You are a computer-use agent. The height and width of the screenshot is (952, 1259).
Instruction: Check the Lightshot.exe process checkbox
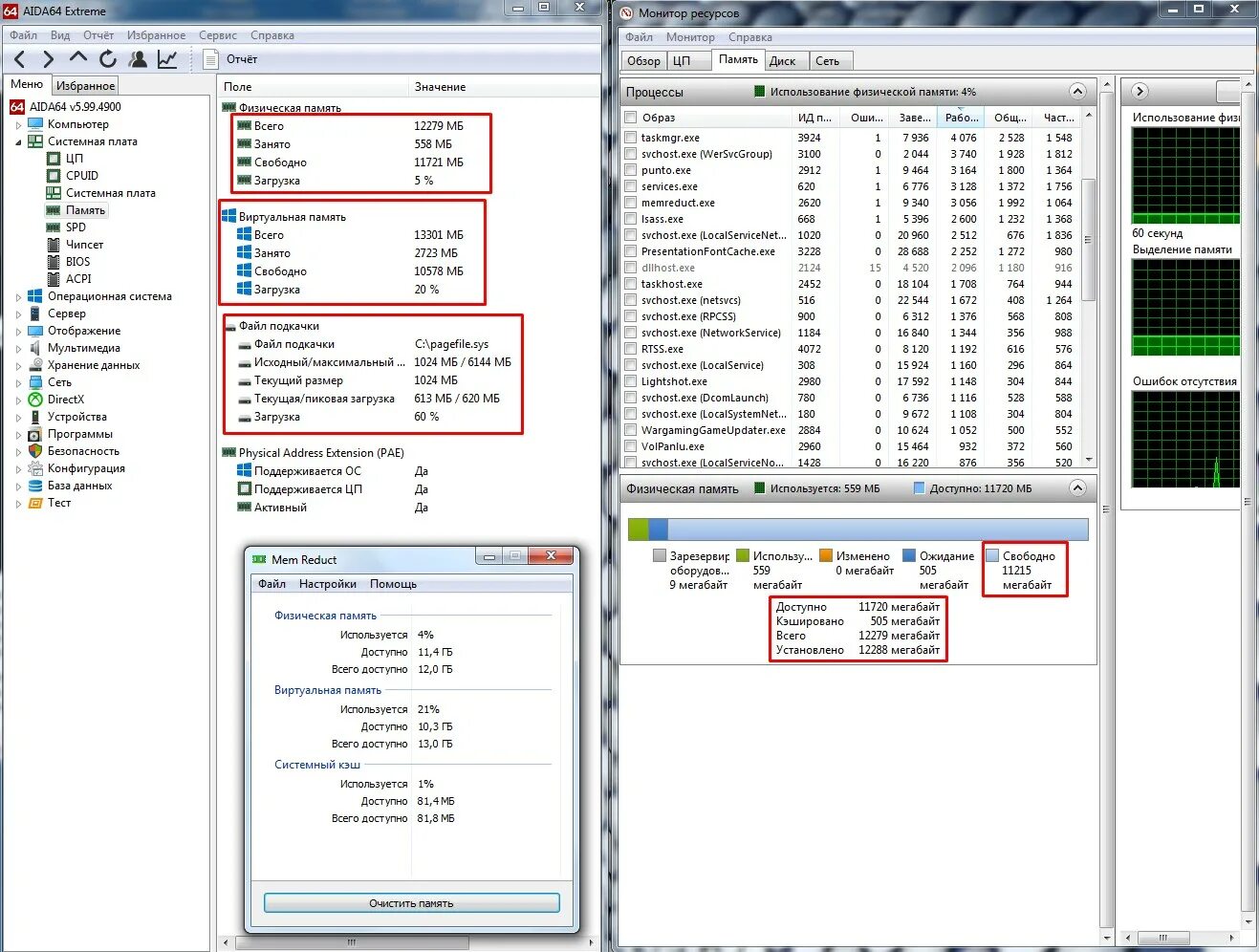pos(631,381)
